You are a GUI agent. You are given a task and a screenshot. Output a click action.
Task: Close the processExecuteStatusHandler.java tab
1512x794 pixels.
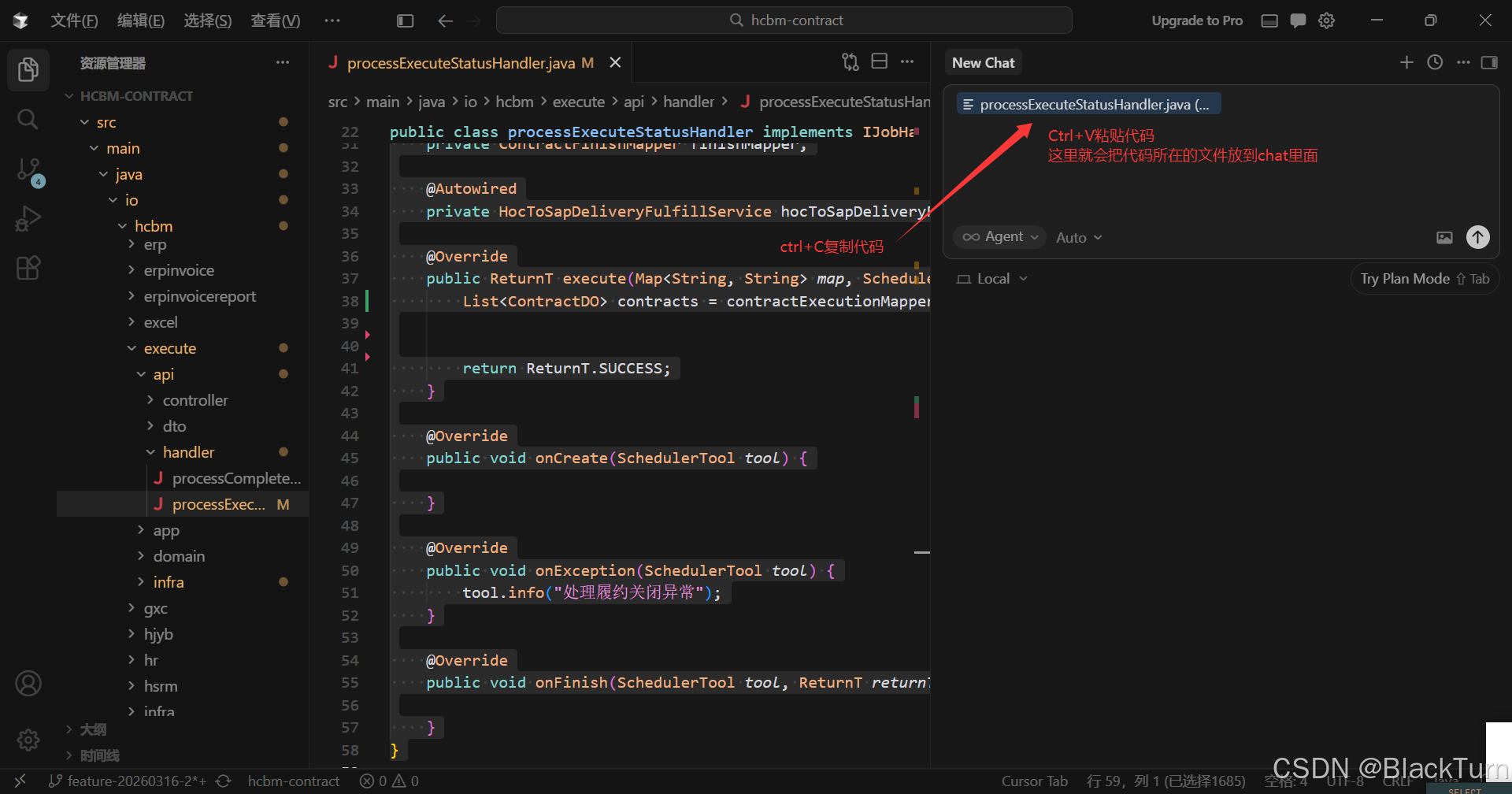615,62
